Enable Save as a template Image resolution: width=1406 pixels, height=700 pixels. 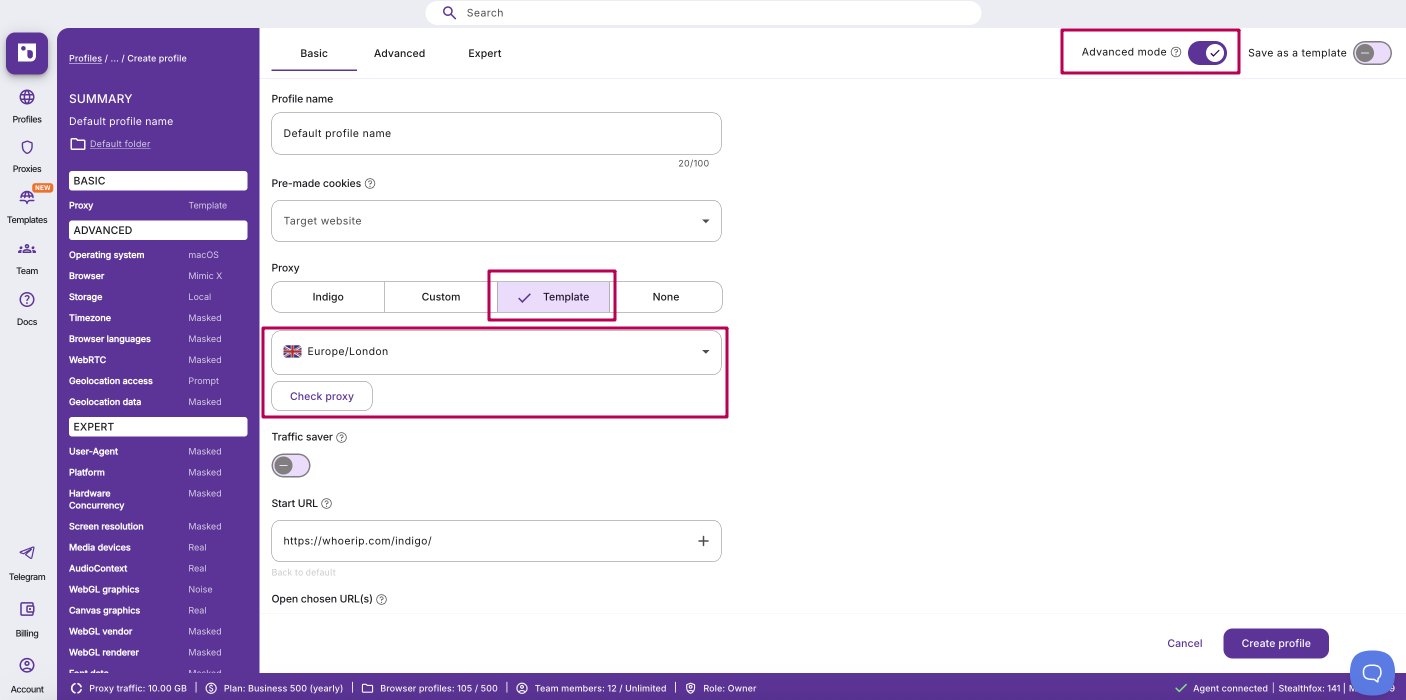(x=1373, y=52)
